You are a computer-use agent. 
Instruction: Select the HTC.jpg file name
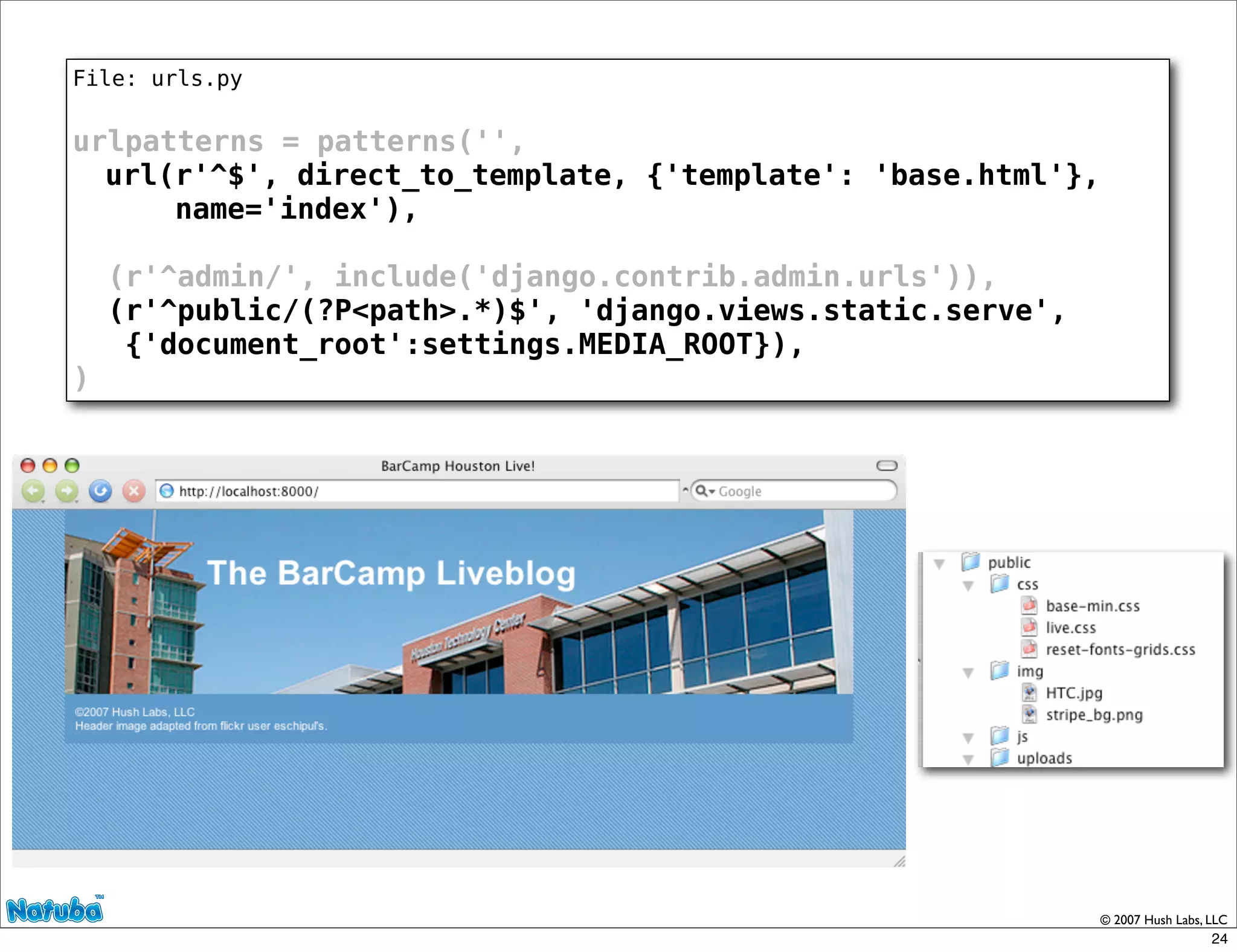point(1074,693)
